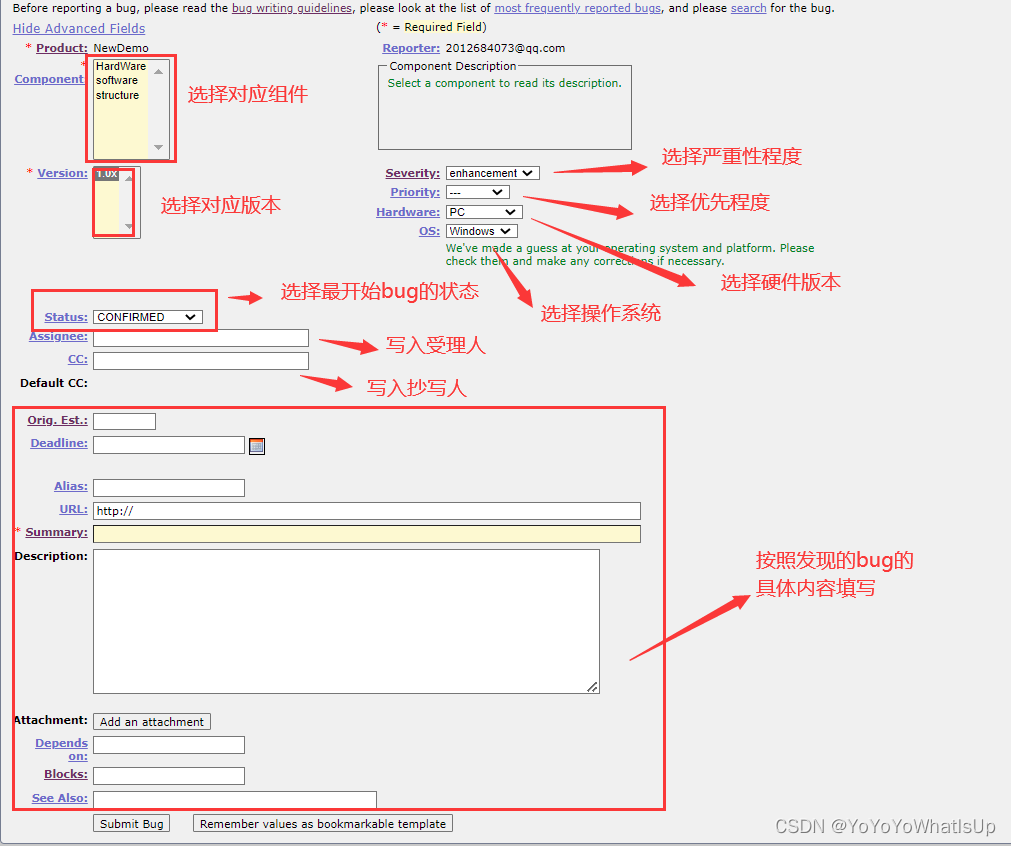Click the Hardware label link

coord(407,212)
